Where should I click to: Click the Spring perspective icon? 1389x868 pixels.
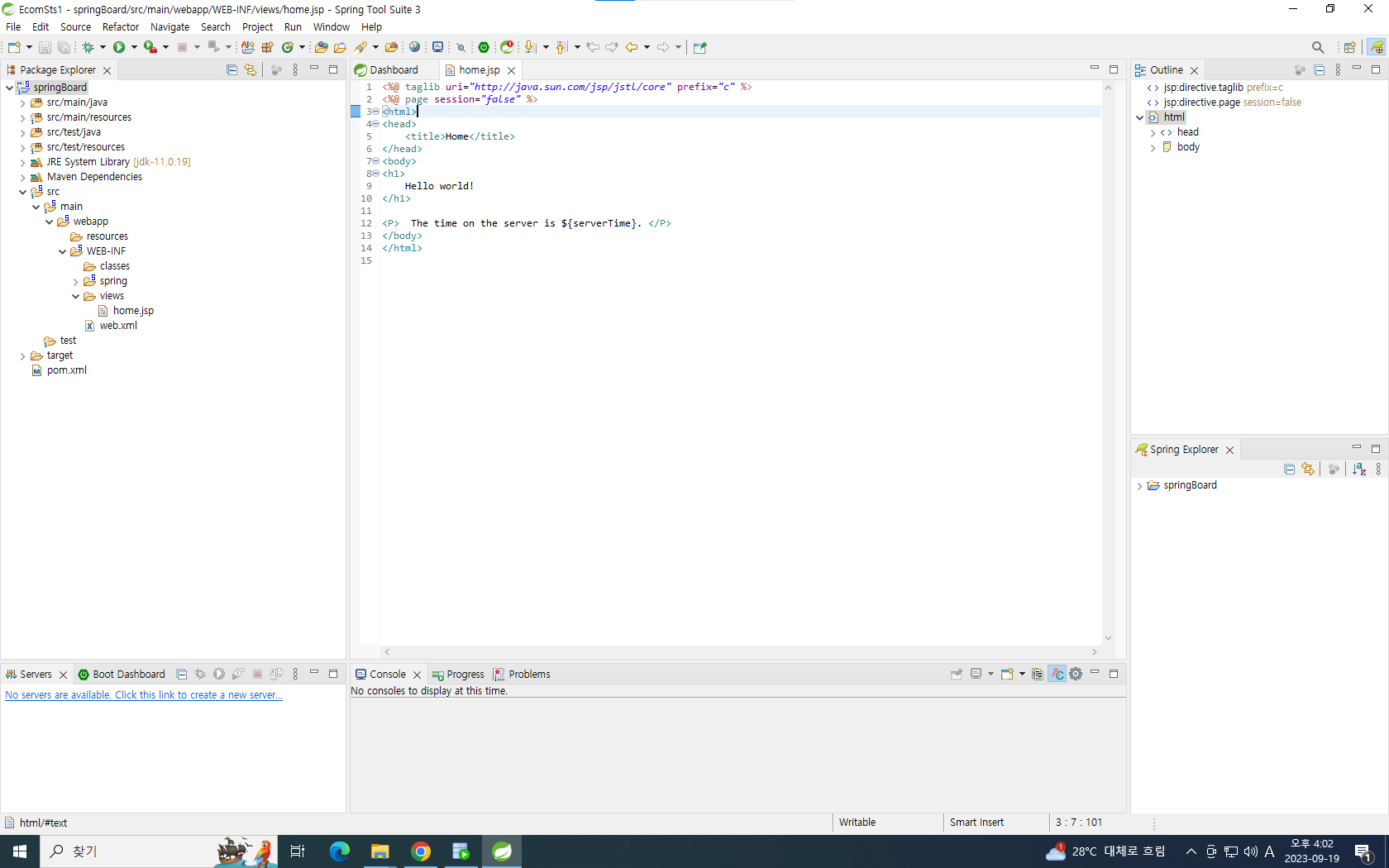click(1377, 47)
